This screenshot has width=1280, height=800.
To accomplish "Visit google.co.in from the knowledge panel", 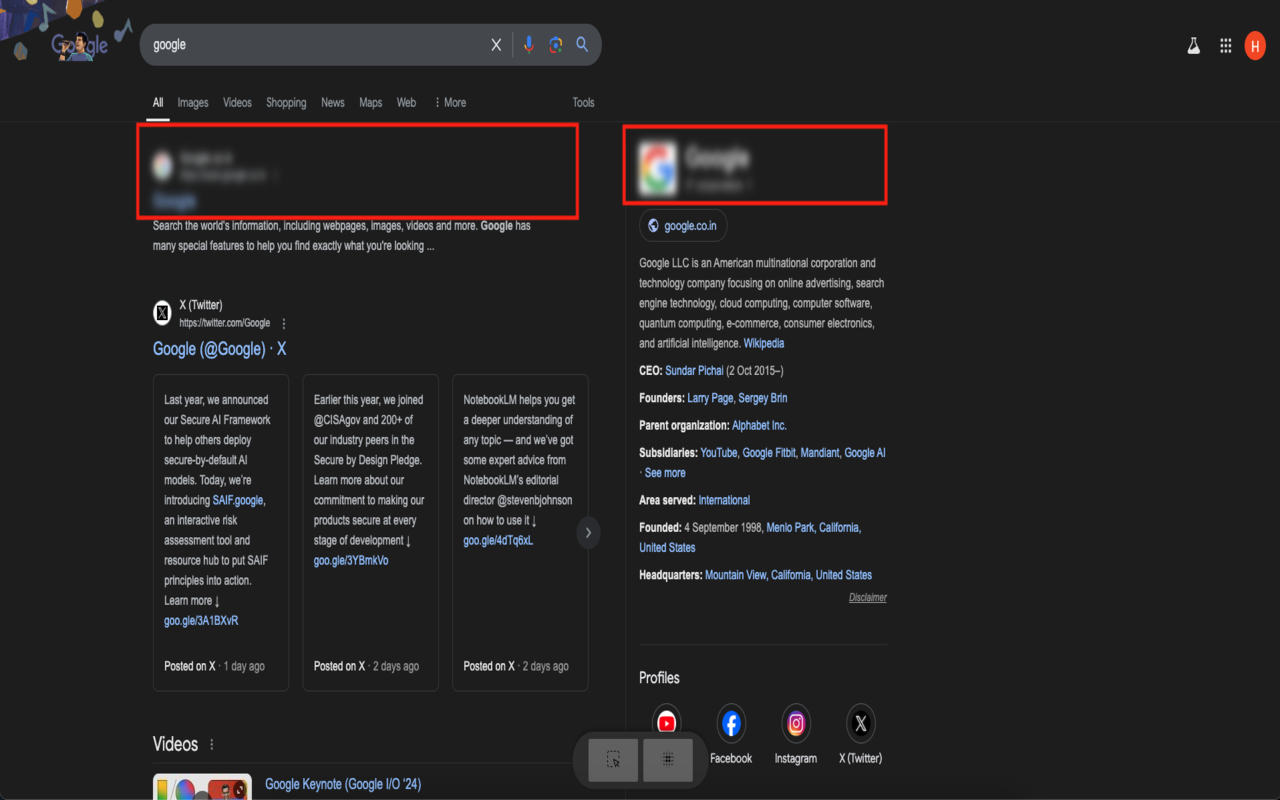I will (x=683, y=225).
